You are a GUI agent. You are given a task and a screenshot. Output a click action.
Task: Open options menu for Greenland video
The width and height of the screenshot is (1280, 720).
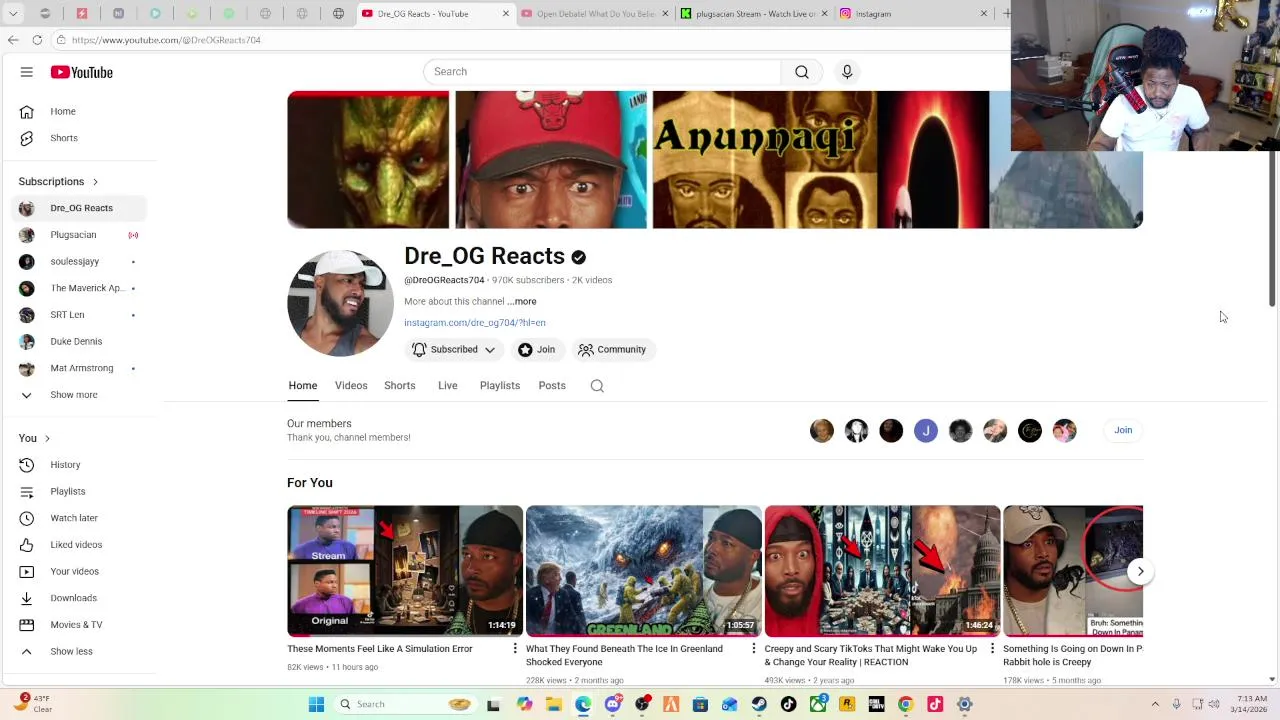coord(754,650)
